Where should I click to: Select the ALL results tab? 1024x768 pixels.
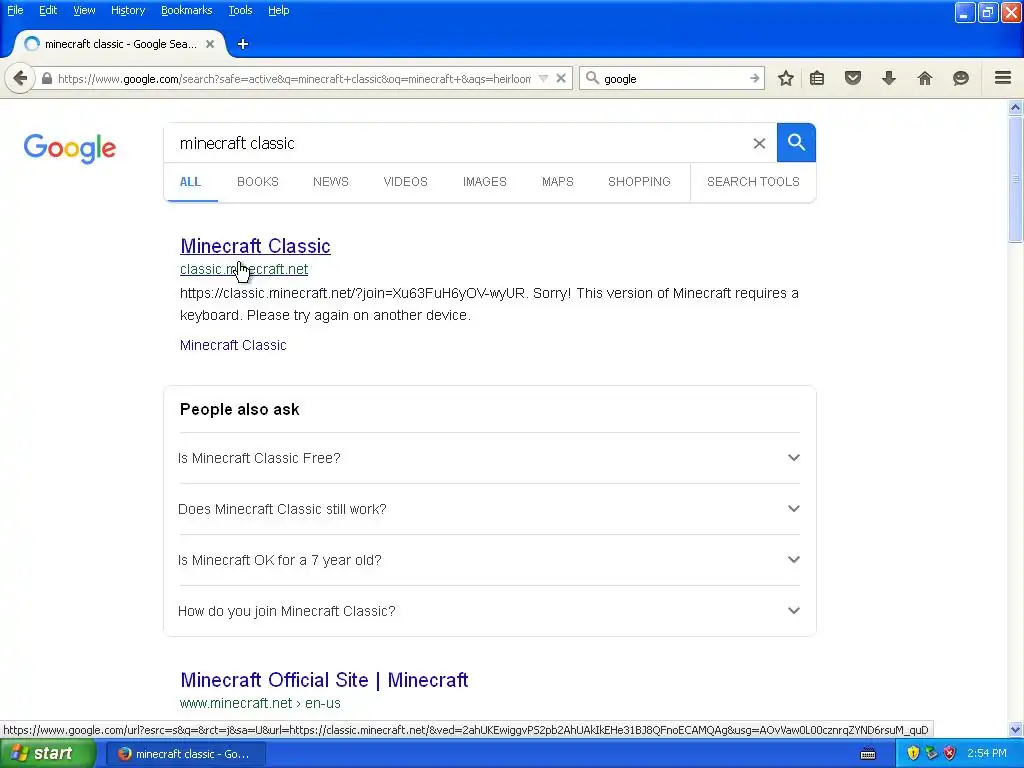point(190,182)
